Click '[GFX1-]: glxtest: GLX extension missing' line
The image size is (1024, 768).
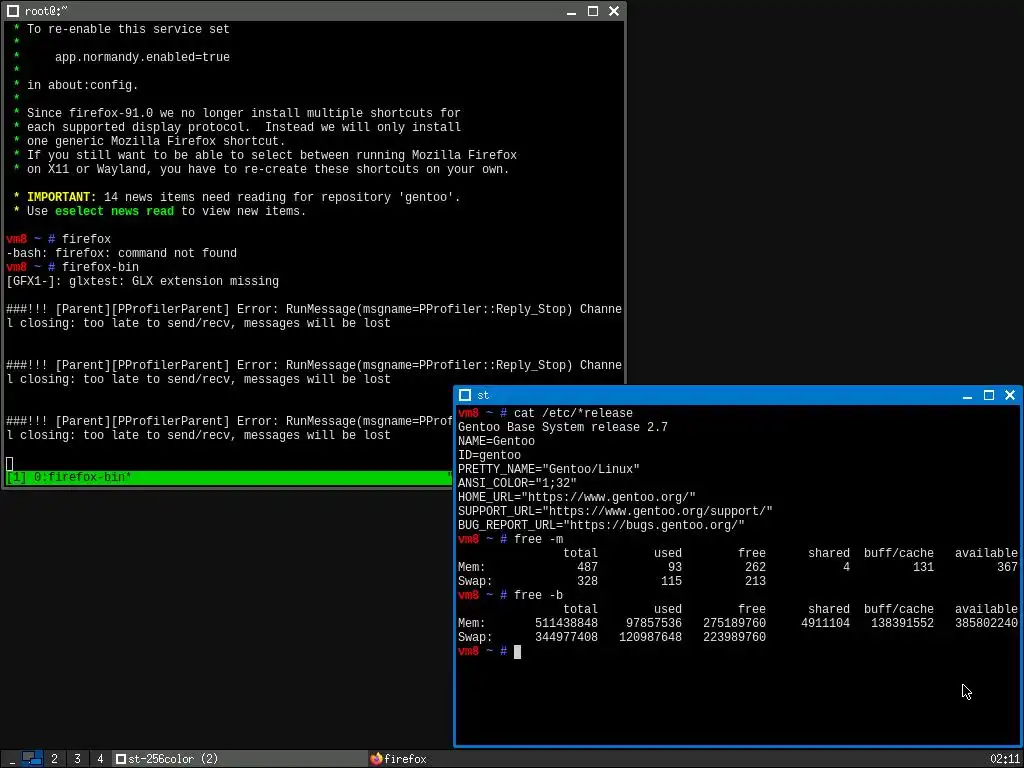click(x=142, y=281)
